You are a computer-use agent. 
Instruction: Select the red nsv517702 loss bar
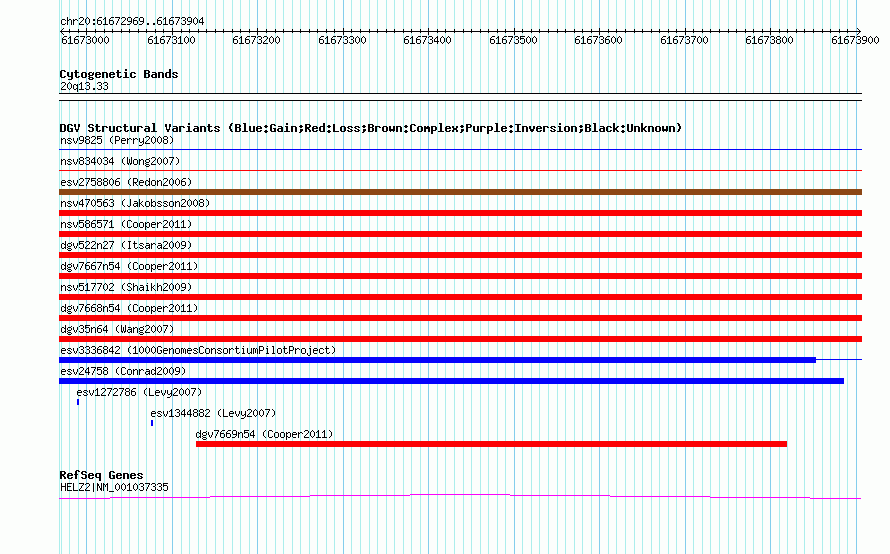[460, 297]
